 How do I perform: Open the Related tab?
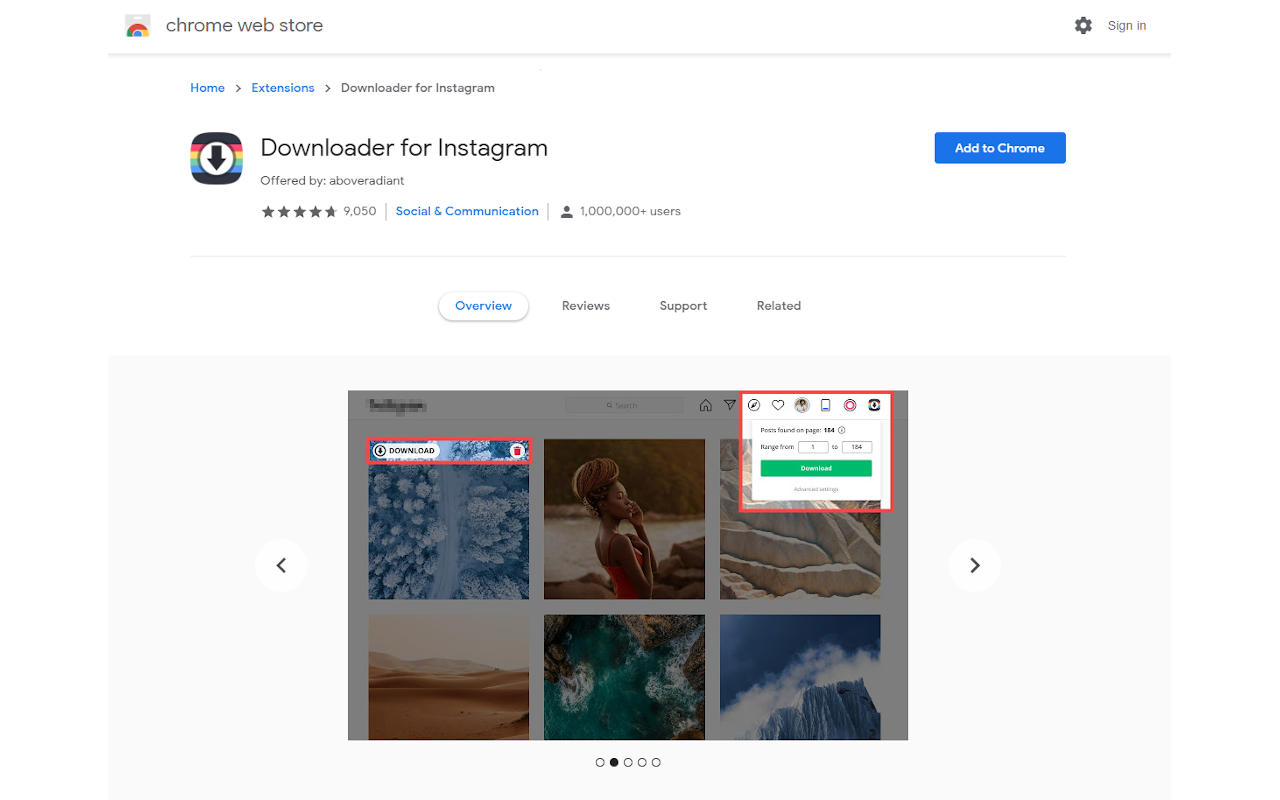click(x=778, y=306)
